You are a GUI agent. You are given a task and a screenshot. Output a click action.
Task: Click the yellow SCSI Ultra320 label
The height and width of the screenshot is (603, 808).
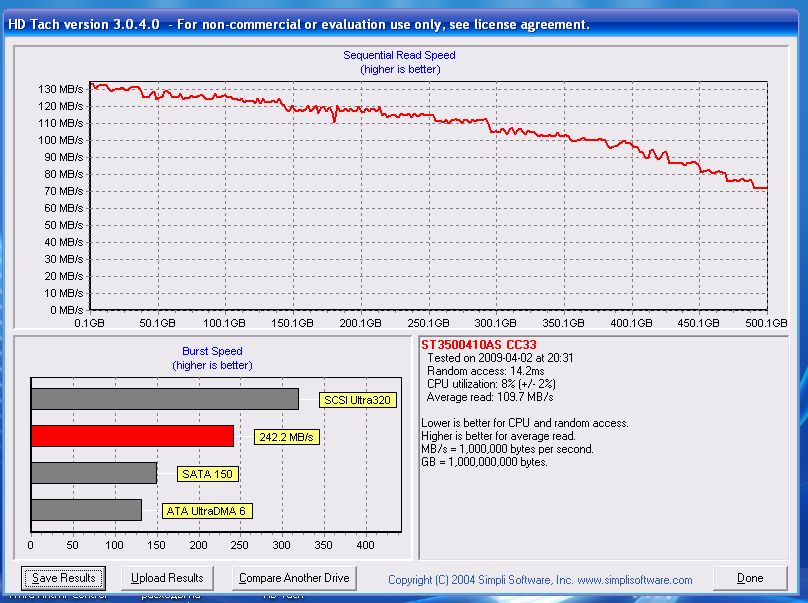click(x=358, y=400)
